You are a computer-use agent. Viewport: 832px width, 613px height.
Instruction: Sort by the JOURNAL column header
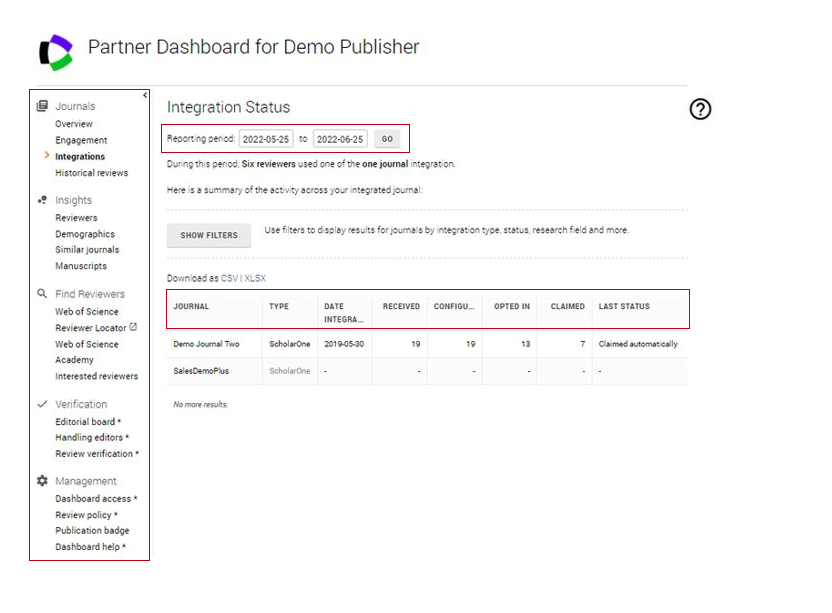tap(191, 306)
